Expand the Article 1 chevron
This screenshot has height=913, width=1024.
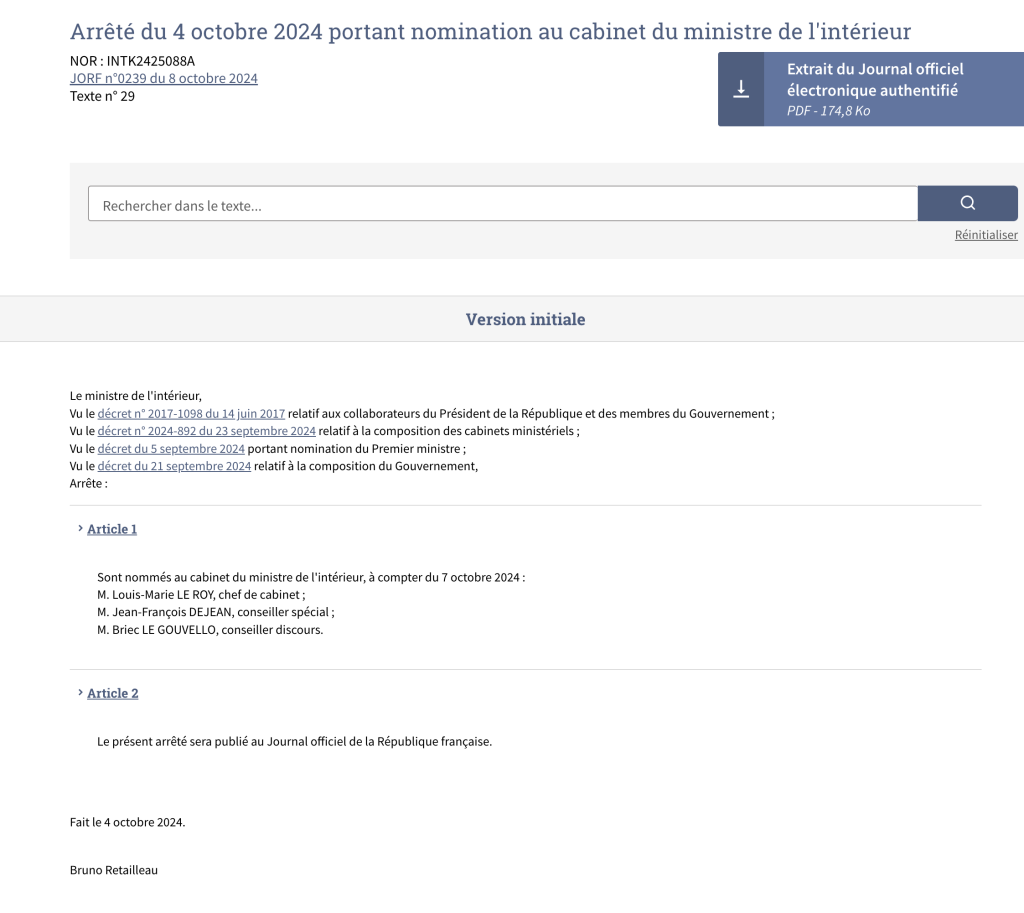pos(80,528)
